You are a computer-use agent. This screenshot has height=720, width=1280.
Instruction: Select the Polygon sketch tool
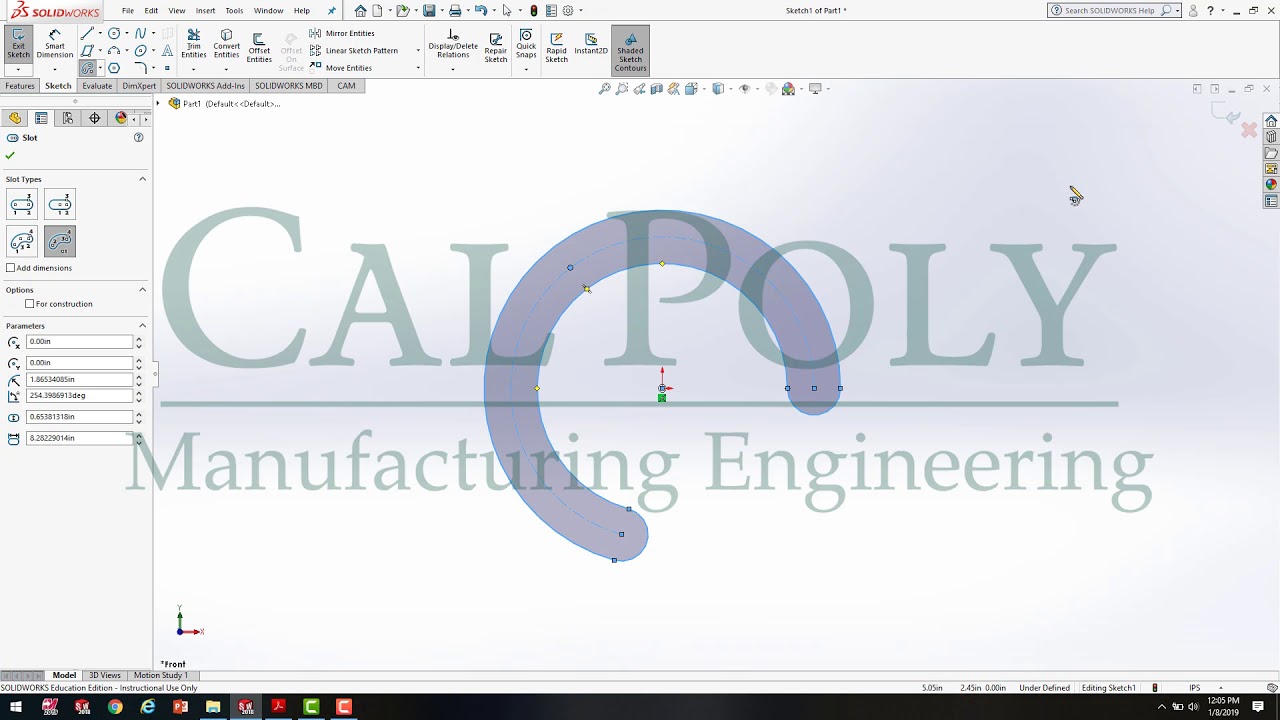pyautogui.click(x=114, y=68)
